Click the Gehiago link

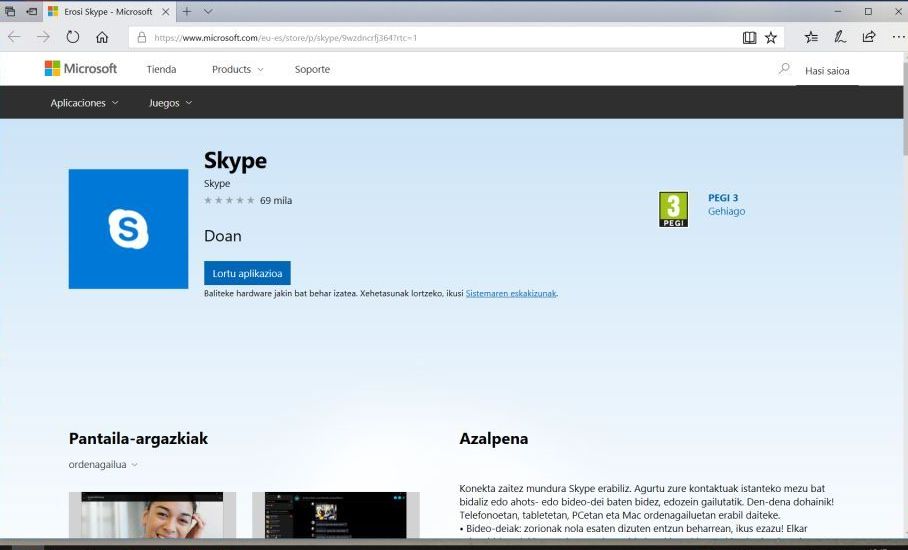point(726,211)
